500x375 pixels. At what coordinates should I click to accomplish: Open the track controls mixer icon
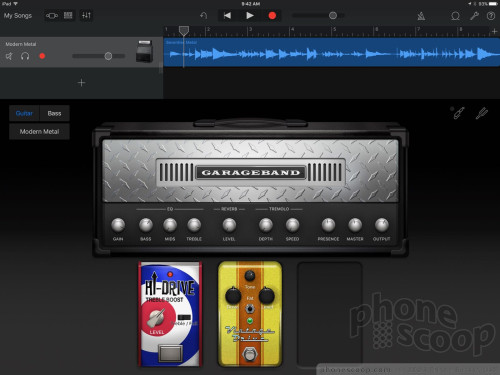tap(86, 16)
